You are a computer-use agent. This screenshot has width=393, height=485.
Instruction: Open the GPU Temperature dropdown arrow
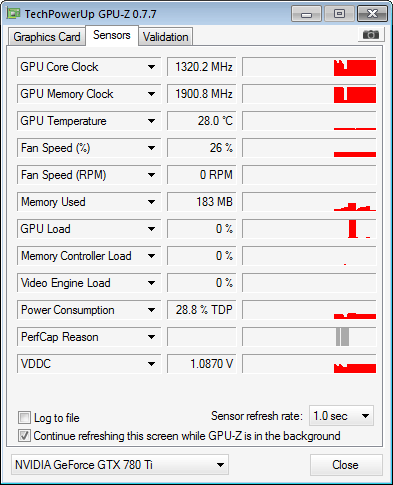click(x=151, y=121)
